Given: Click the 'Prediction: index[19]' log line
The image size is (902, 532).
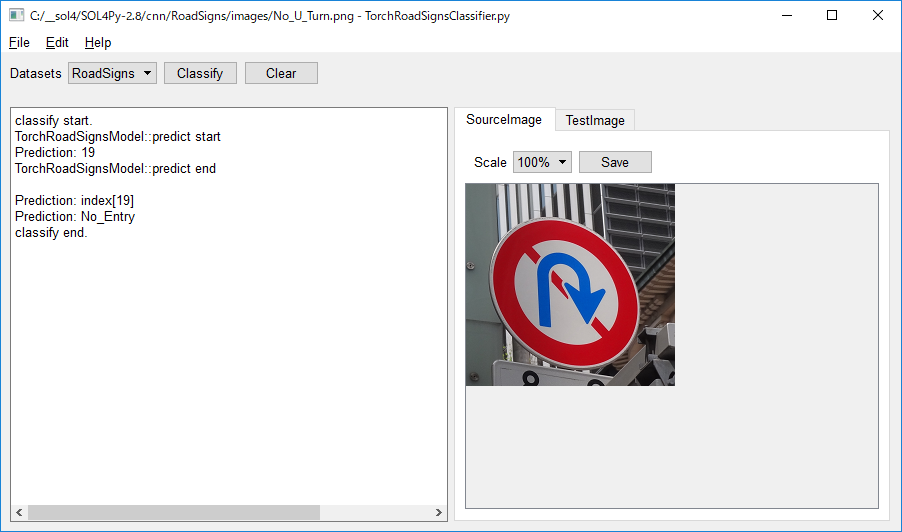Looking at the screenshot, I should (x=74, y=201).
